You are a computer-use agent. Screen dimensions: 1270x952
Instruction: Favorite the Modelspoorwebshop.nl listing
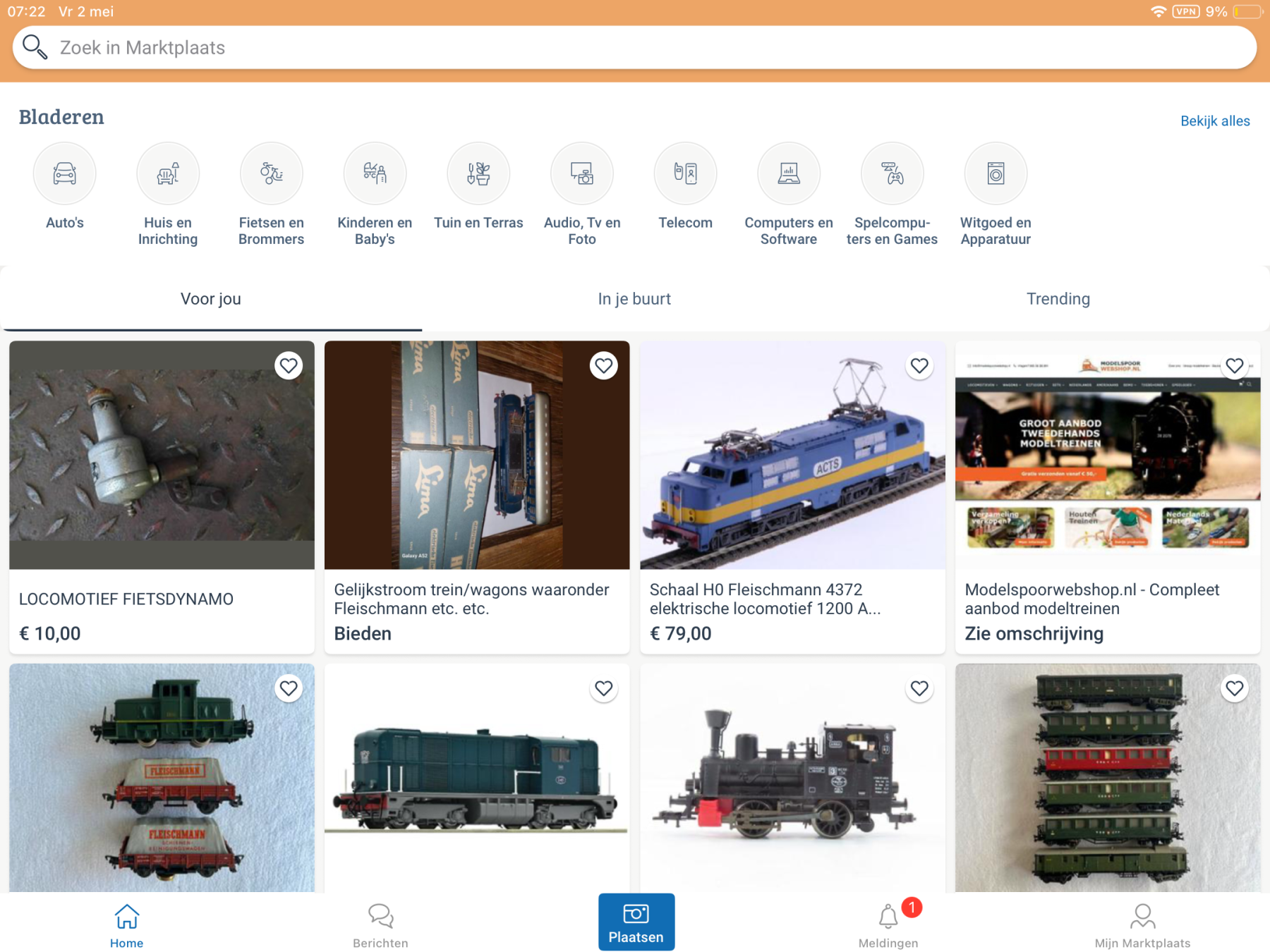(1235, 365)
